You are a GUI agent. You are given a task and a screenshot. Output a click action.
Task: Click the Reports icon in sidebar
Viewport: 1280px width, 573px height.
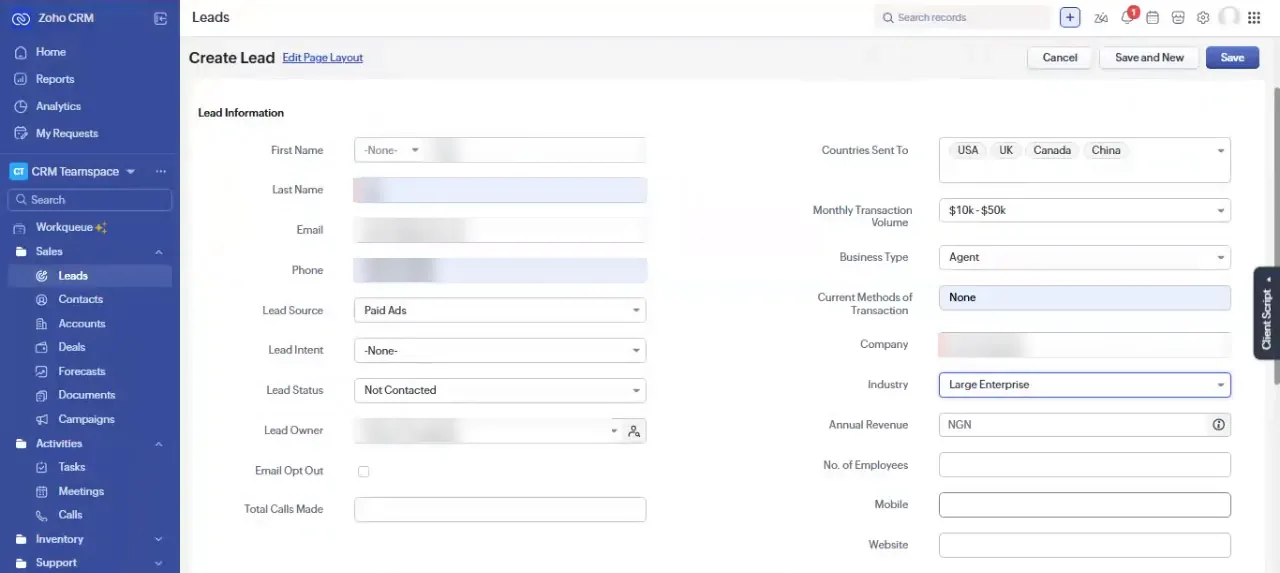point(20,79)
